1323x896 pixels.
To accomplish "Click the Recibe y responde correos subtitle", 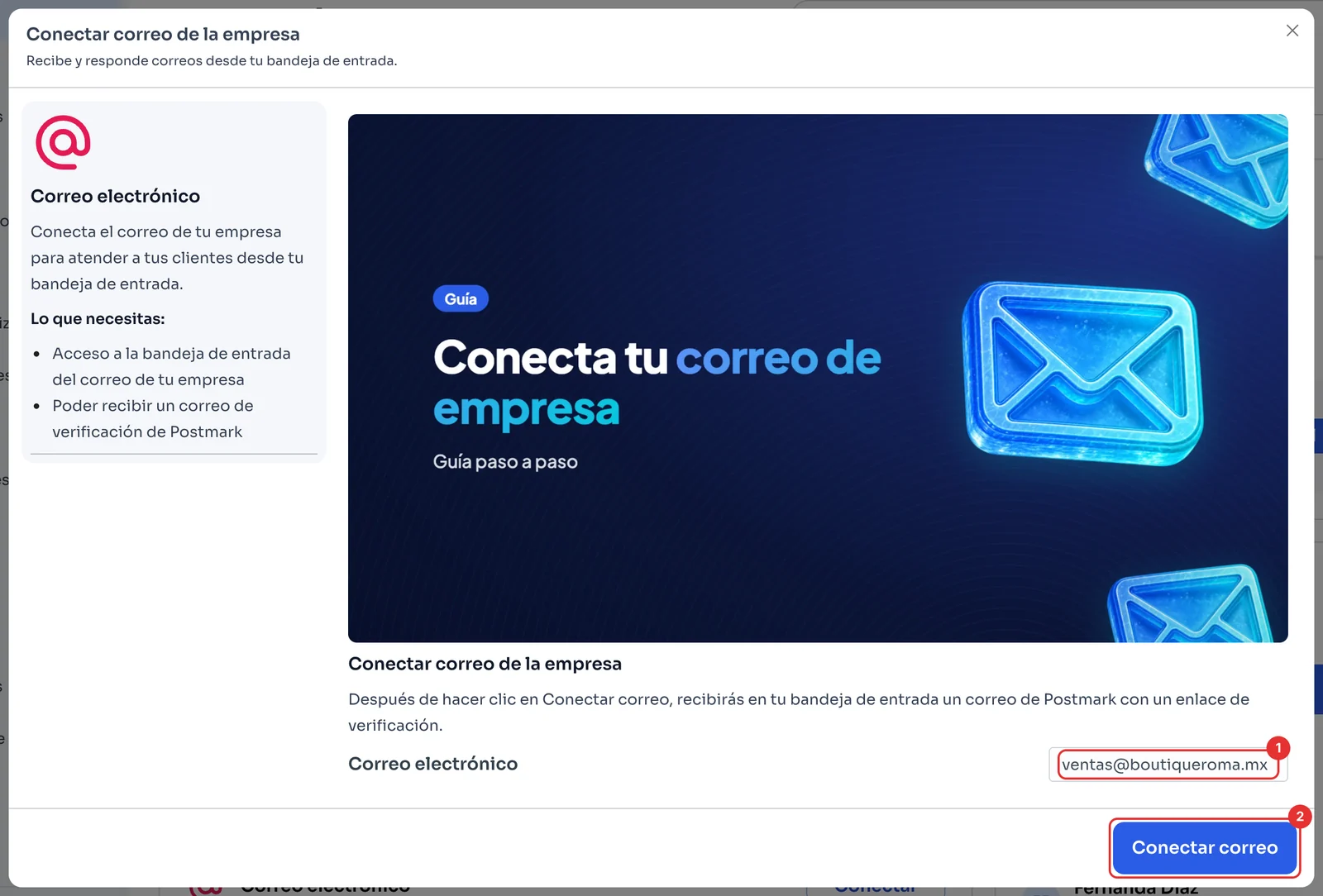I will [x=212, y=60].
